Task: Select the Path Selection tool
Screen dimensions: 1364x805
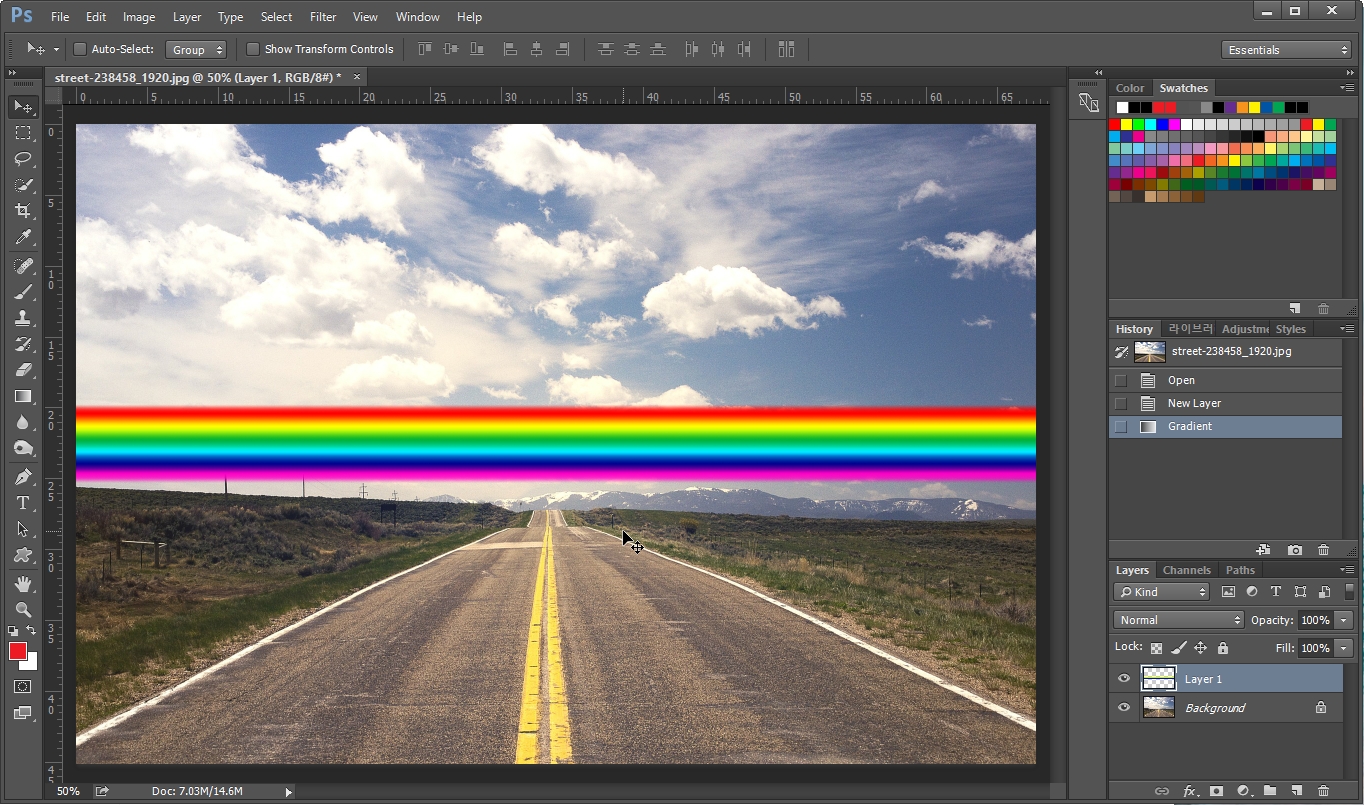Action: point(23,529)
